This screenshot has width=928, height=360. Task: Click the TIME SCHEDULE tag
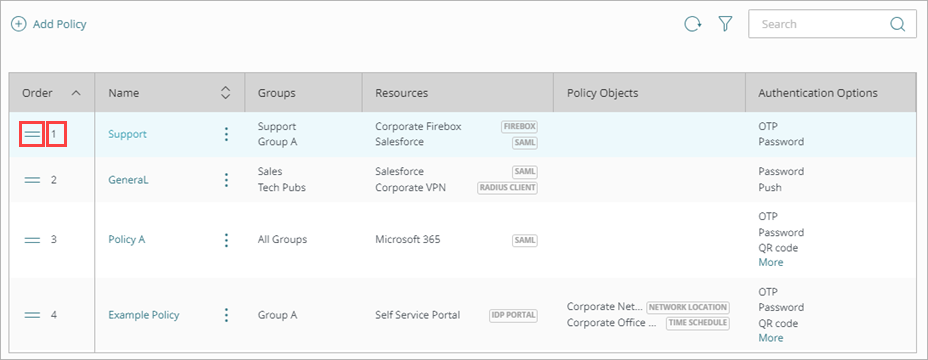[697, 323]
